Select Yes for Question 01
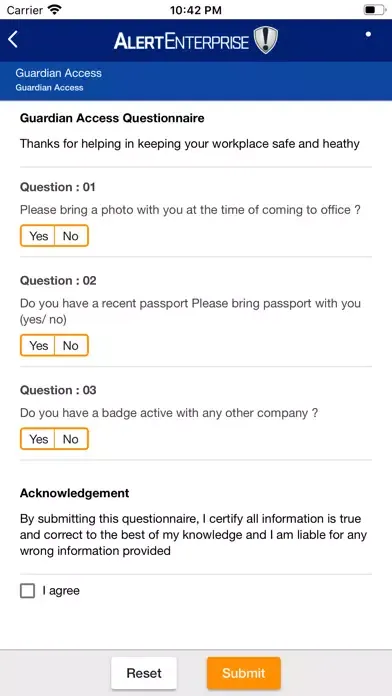Viewport: 392px width, 696px height. (38, 236)
